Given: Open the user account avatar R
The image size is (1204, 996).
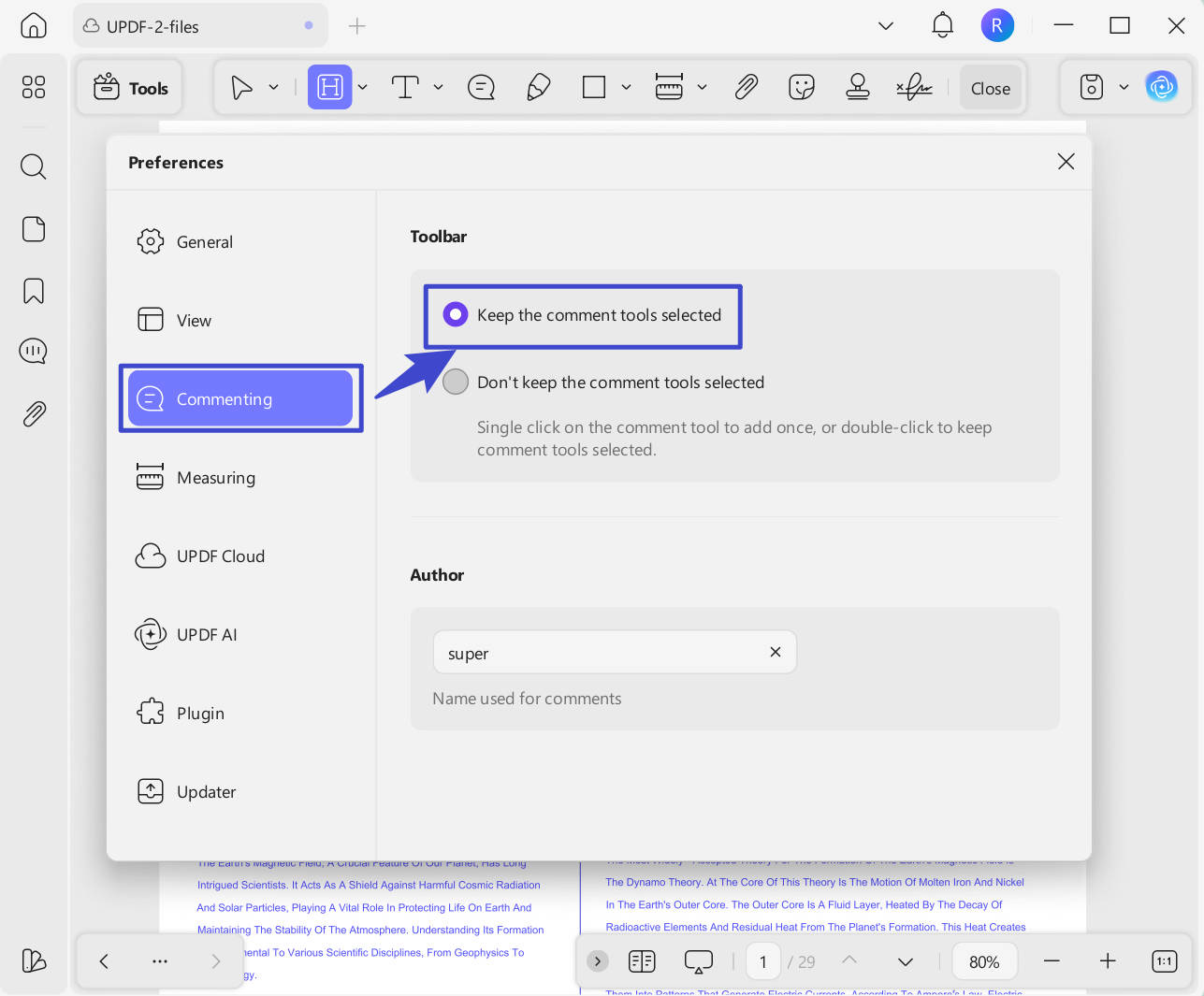Looking at the screenshot, I should 997,25.
